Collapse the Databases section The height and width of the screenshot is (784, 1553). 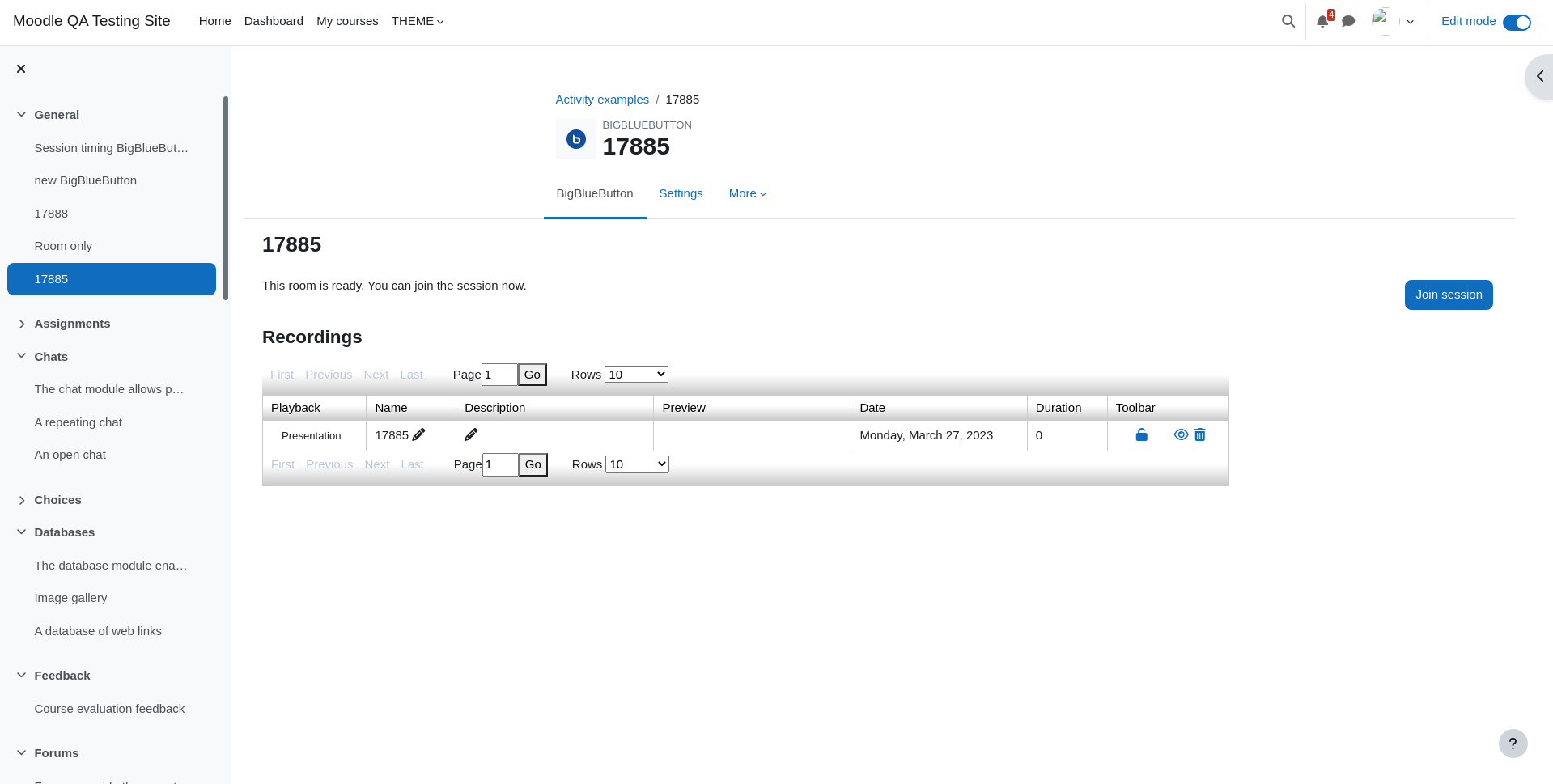point(21,532)
